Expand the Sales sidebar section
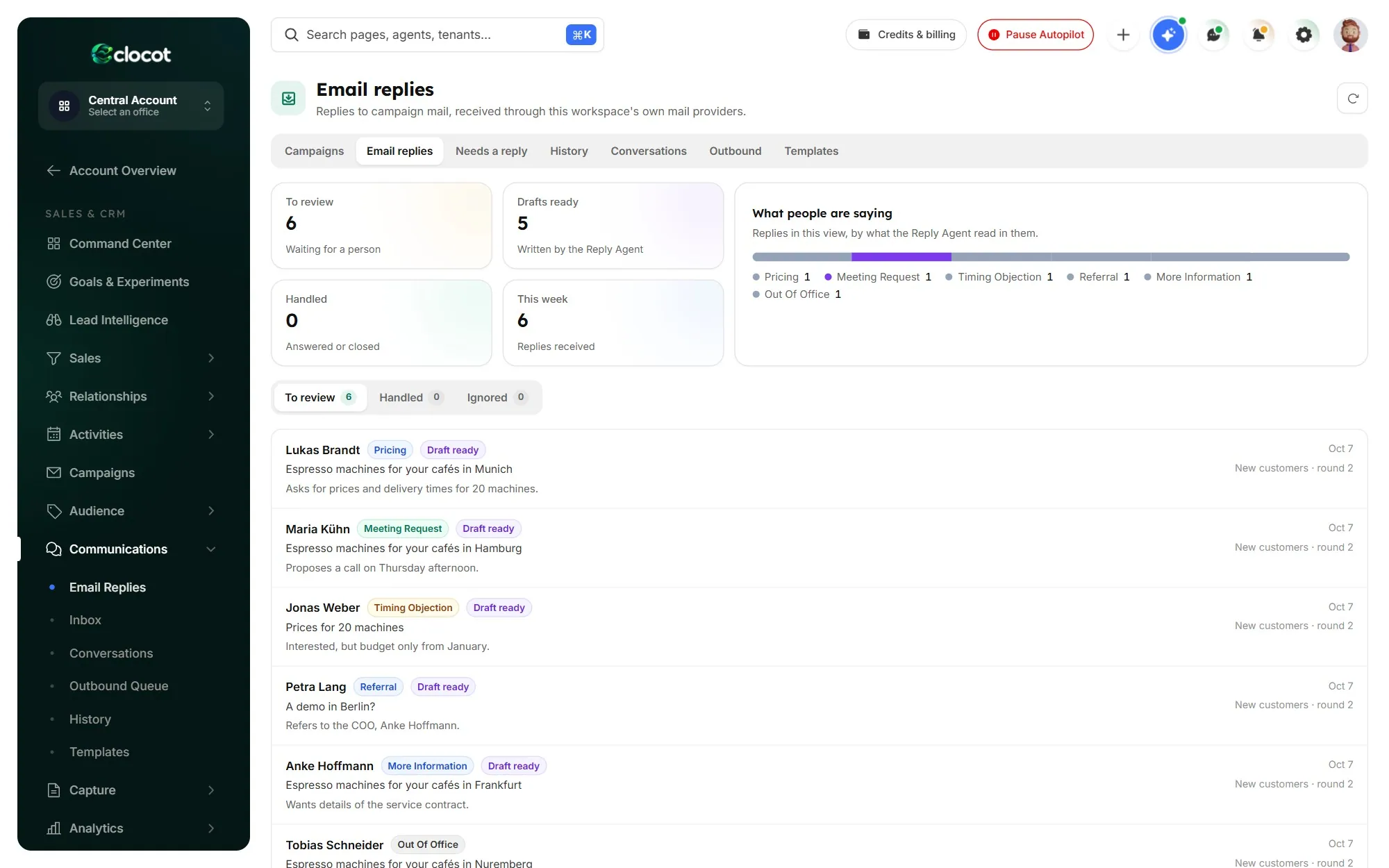Image resolution: width=1389 pixels, height=868 pixels. click(131, 358)
